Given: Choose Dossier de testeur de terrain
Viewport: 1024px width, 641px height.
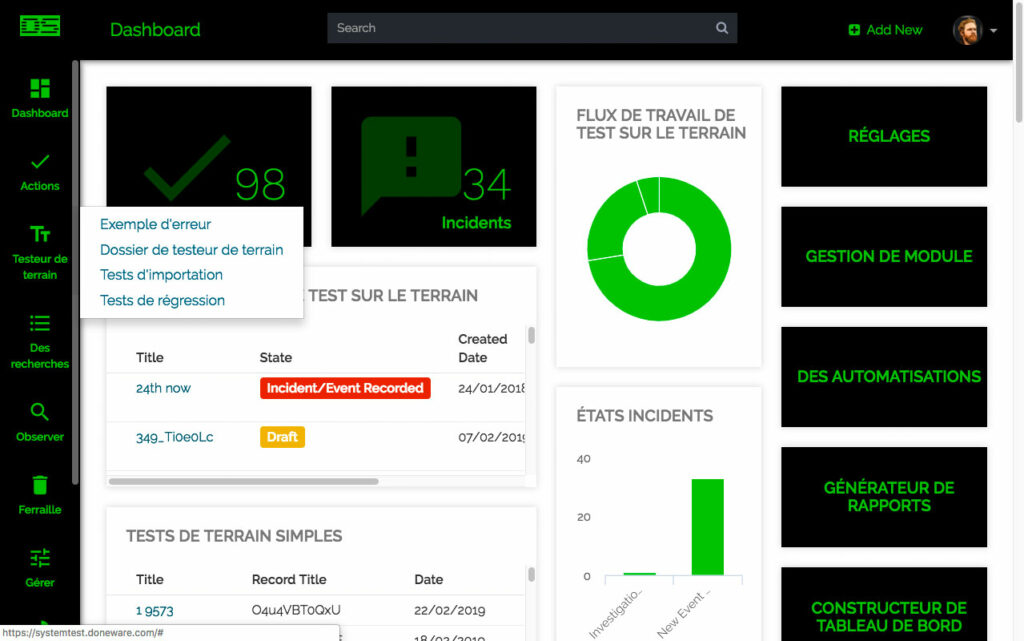Looking at the screenshot, I should click(x=191, y=250).
